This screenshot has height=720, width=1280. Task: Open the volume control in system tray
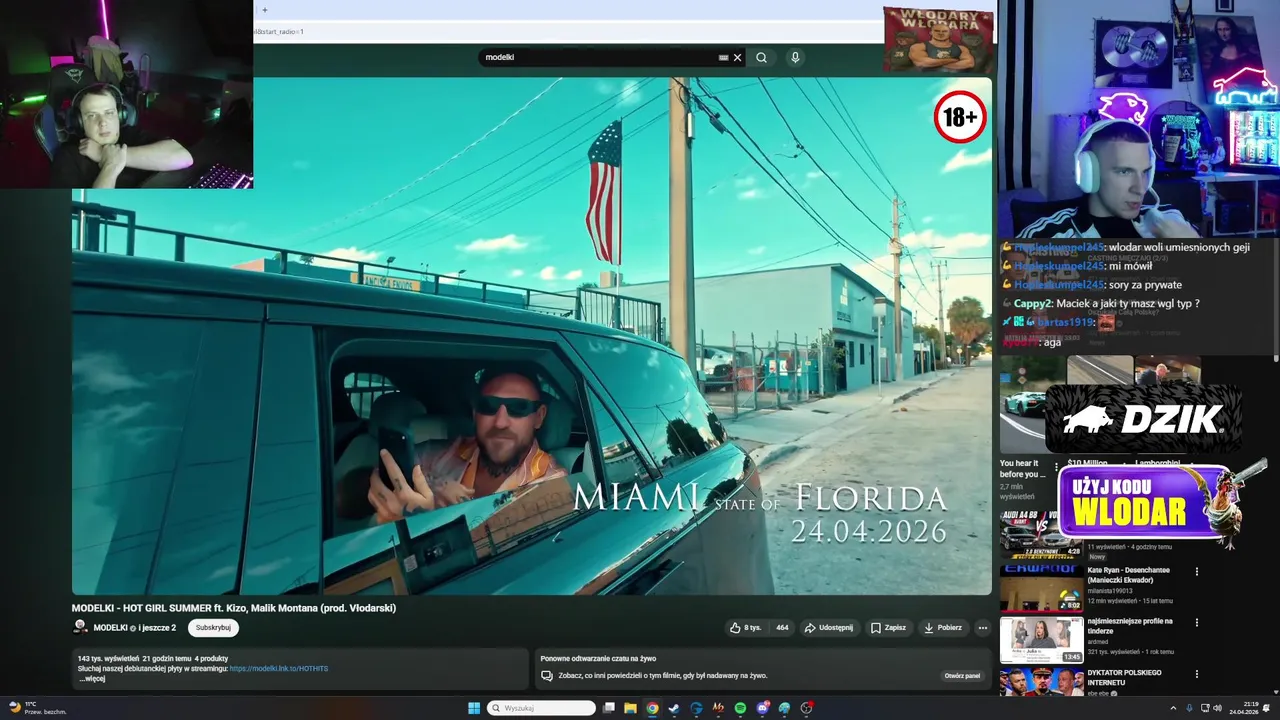(x=1217, y=708)
